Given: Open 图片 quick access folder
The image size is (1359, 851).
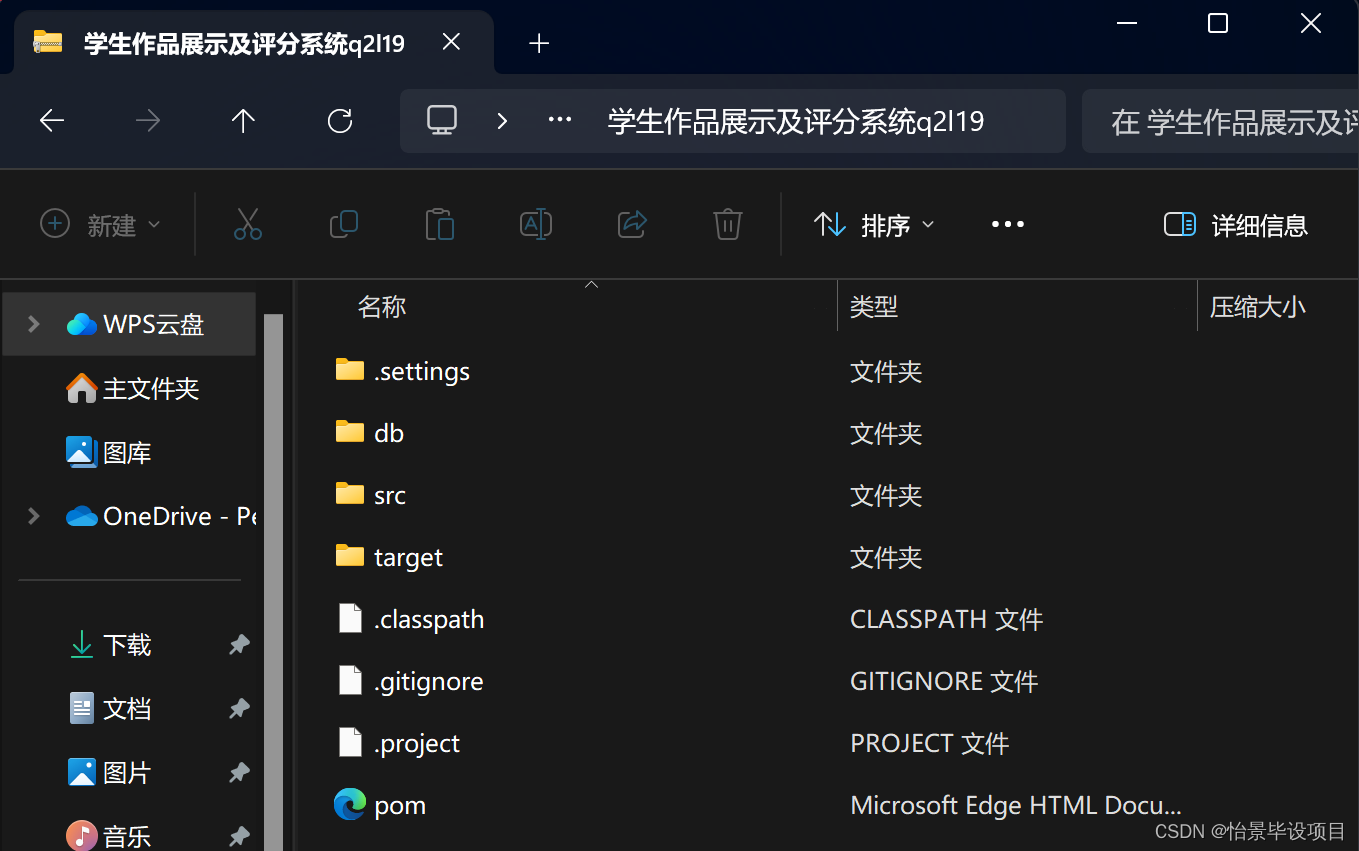Looking at the screenshot, I should click(x=109, y=773).
